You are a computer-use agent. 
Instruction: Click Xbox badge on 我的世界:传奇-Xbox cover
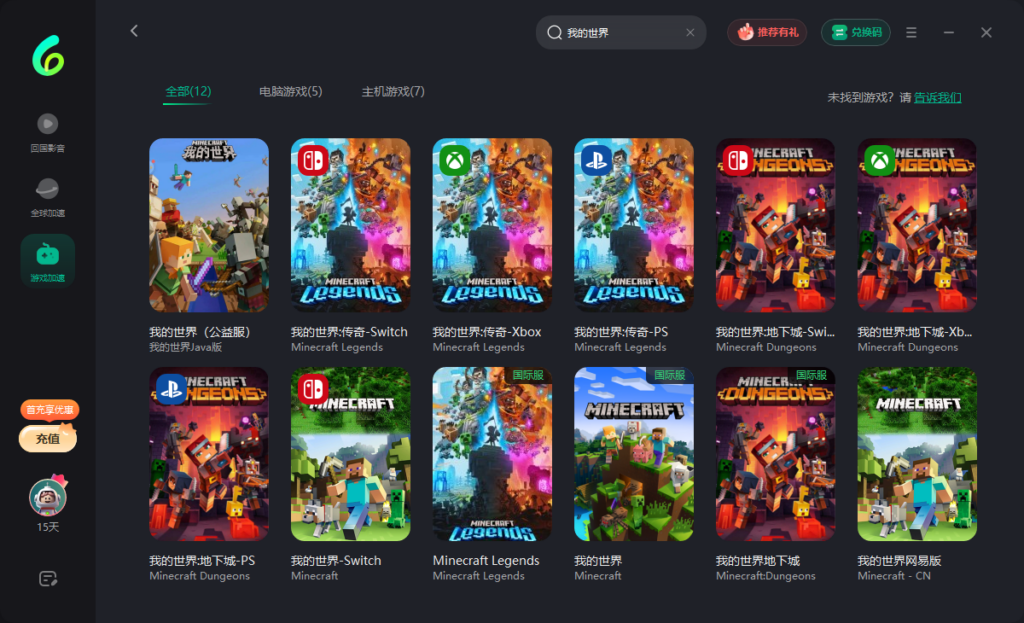pyautogui.click(x=455, y=160)
